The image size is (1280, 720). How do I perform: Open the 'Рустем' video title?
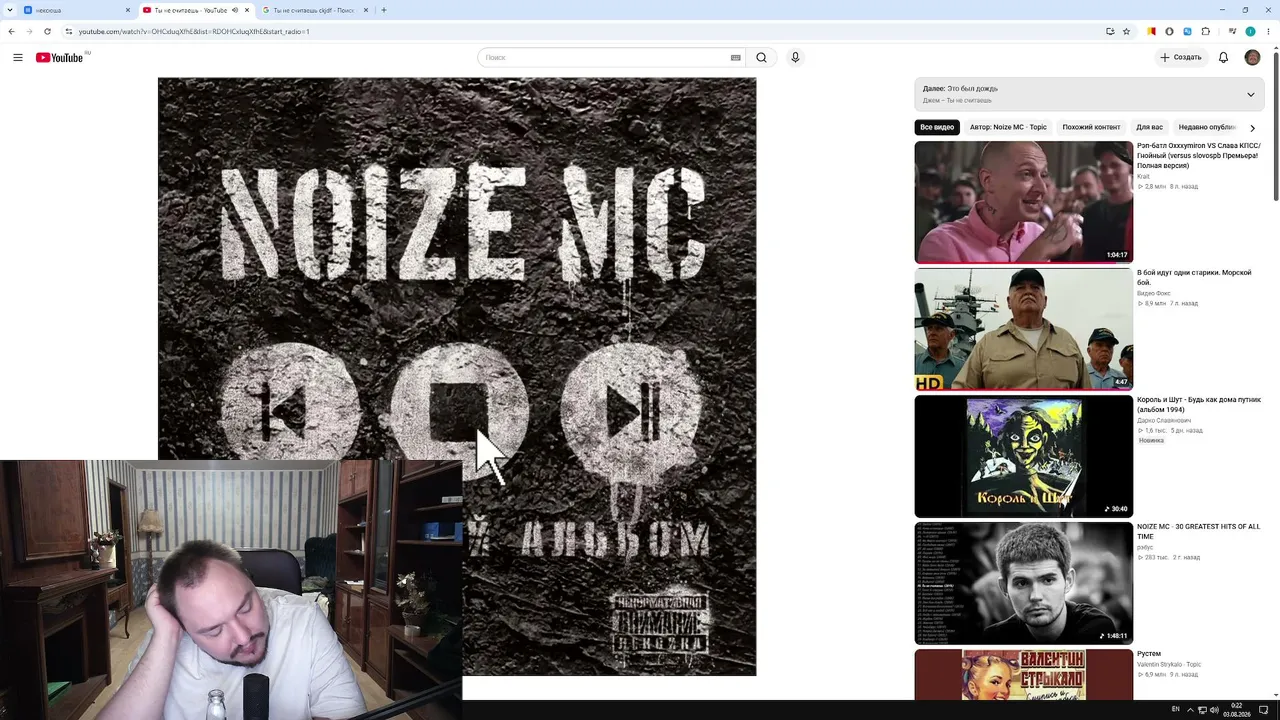click(1149, 654)
